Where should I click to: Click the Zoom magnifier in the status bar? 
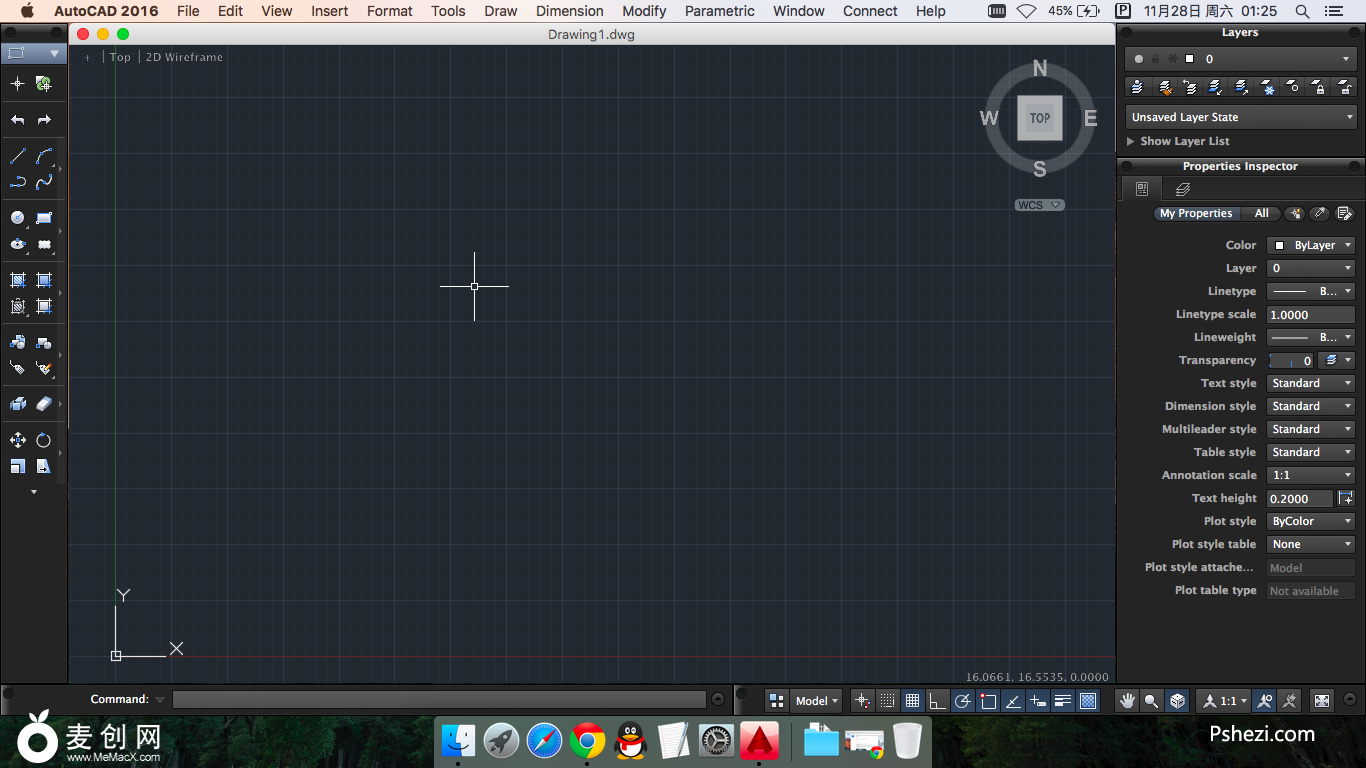1152,701
